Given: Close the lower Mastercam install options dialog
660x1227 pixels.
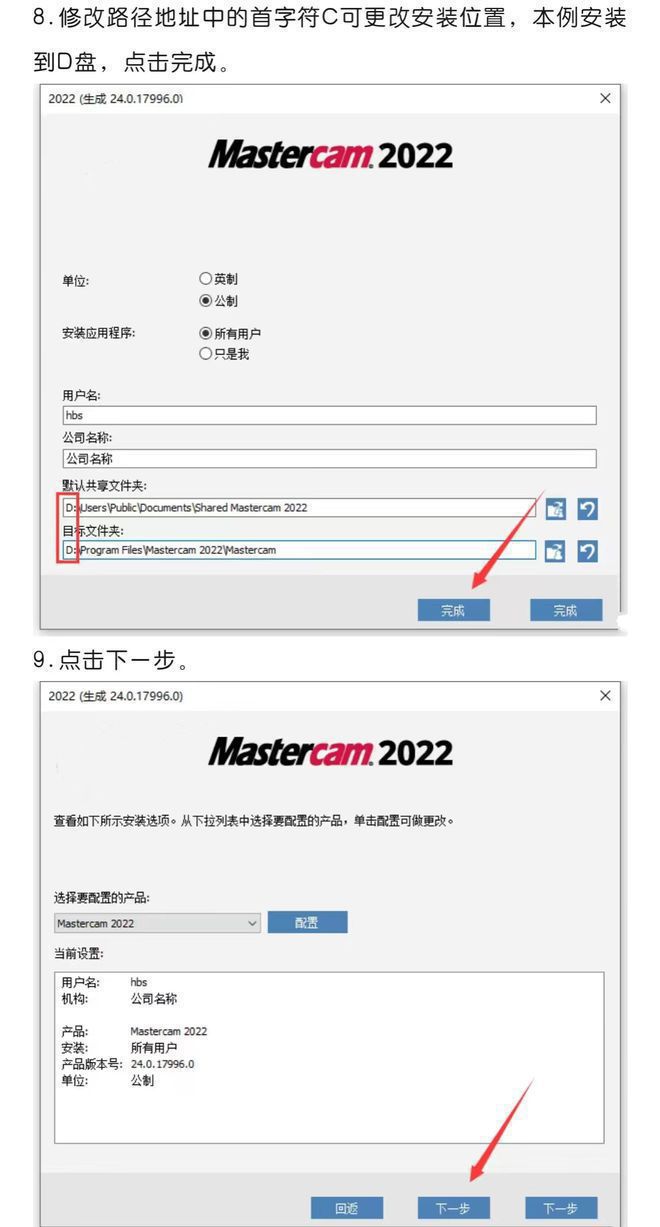Looking at the screenshot, I should point(605,695).
